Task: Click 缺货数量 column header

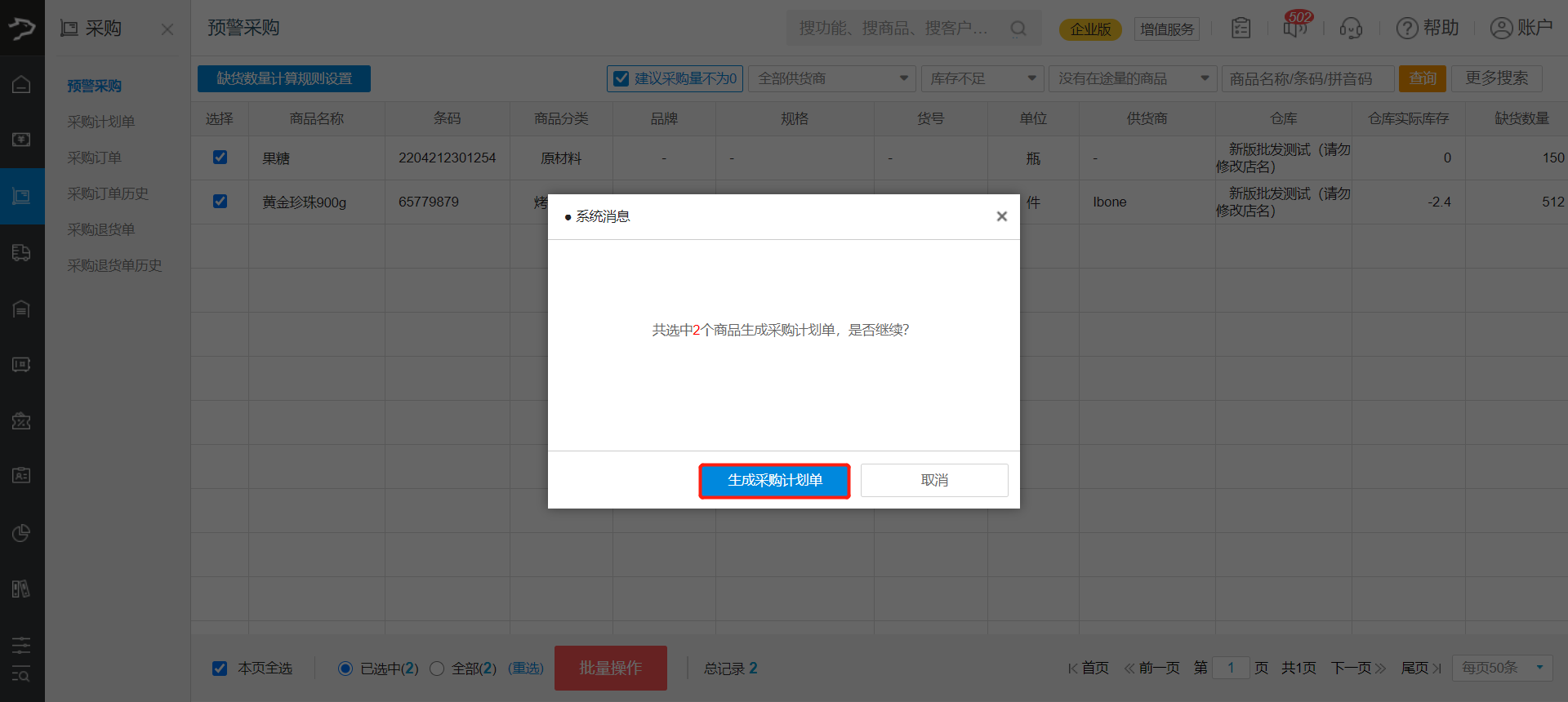Action: (x=1521, y=118)
